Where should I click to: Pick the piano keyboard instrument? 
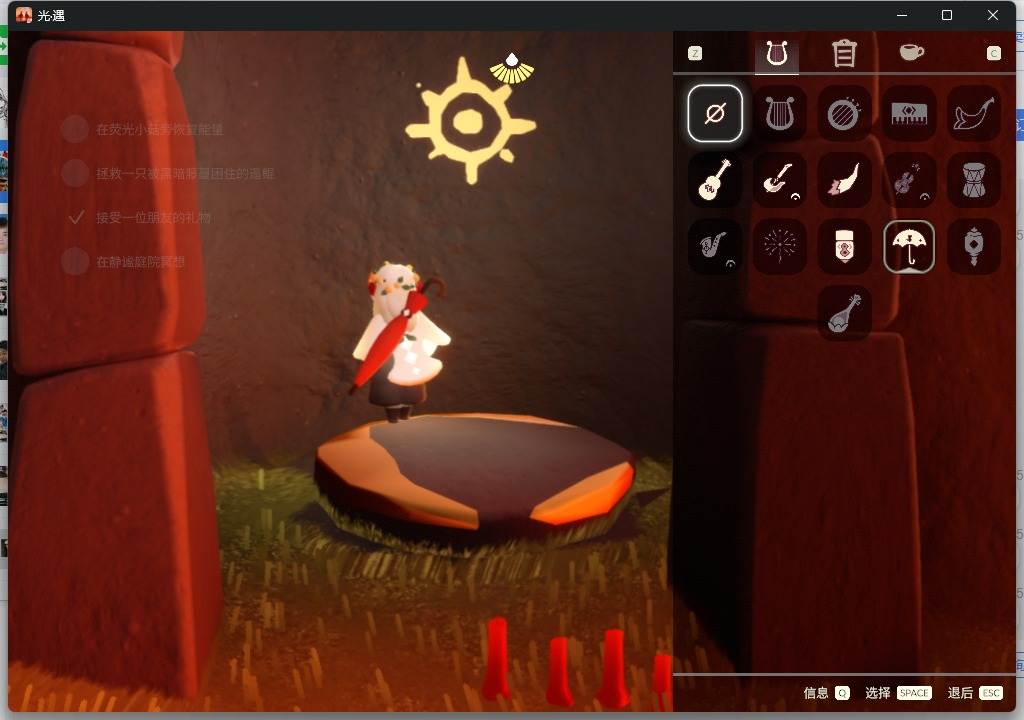coord(908,114)
